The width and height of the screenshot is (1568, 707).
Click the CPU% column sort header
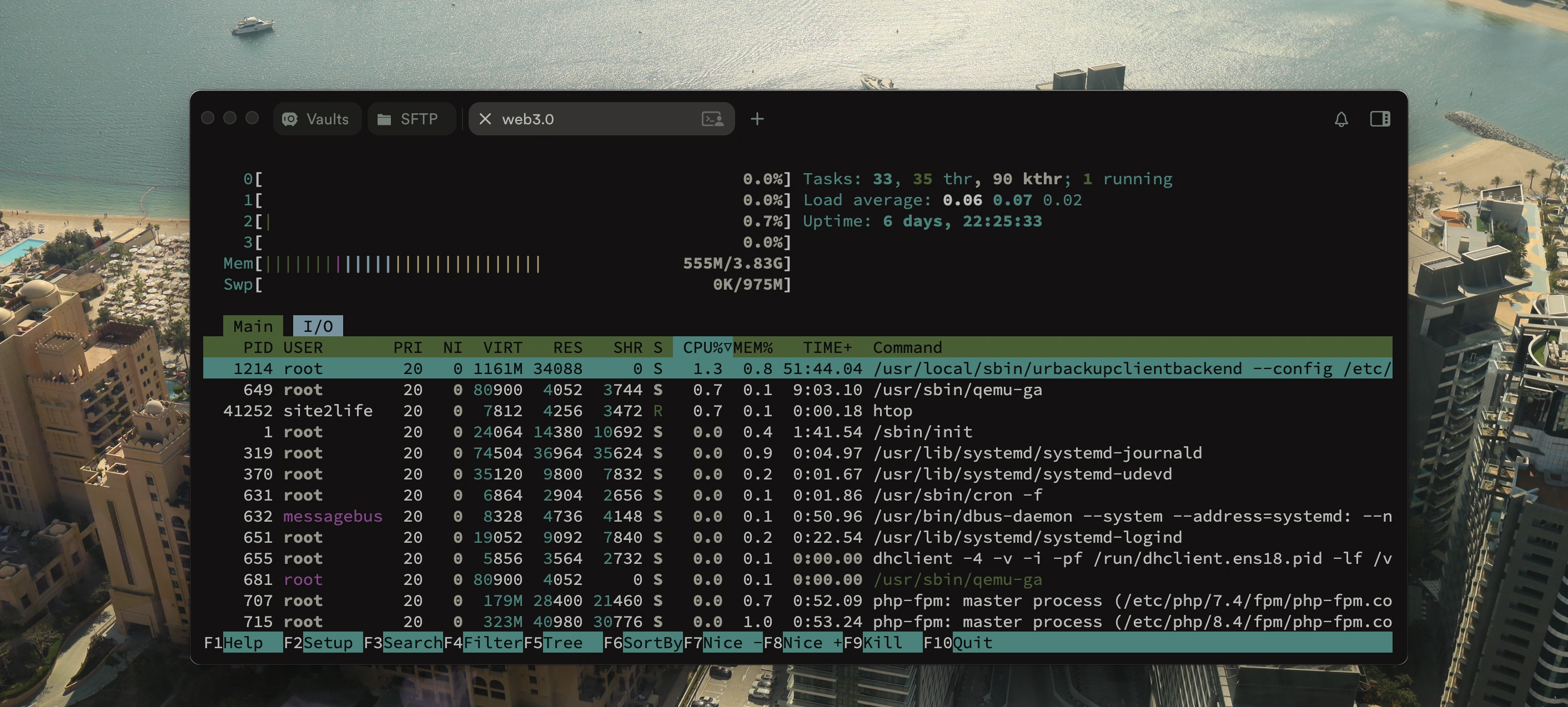coord(702,347)
